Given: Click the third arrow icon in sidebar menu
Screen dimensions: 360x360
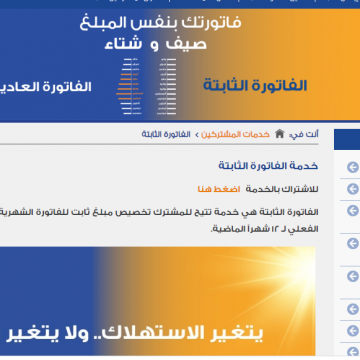Looking at the screenshot, I should point(353,211).
